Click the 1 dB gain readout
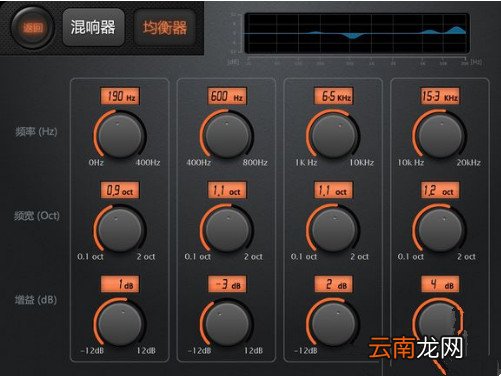This screenshot has height=376, width=501. 120,284
